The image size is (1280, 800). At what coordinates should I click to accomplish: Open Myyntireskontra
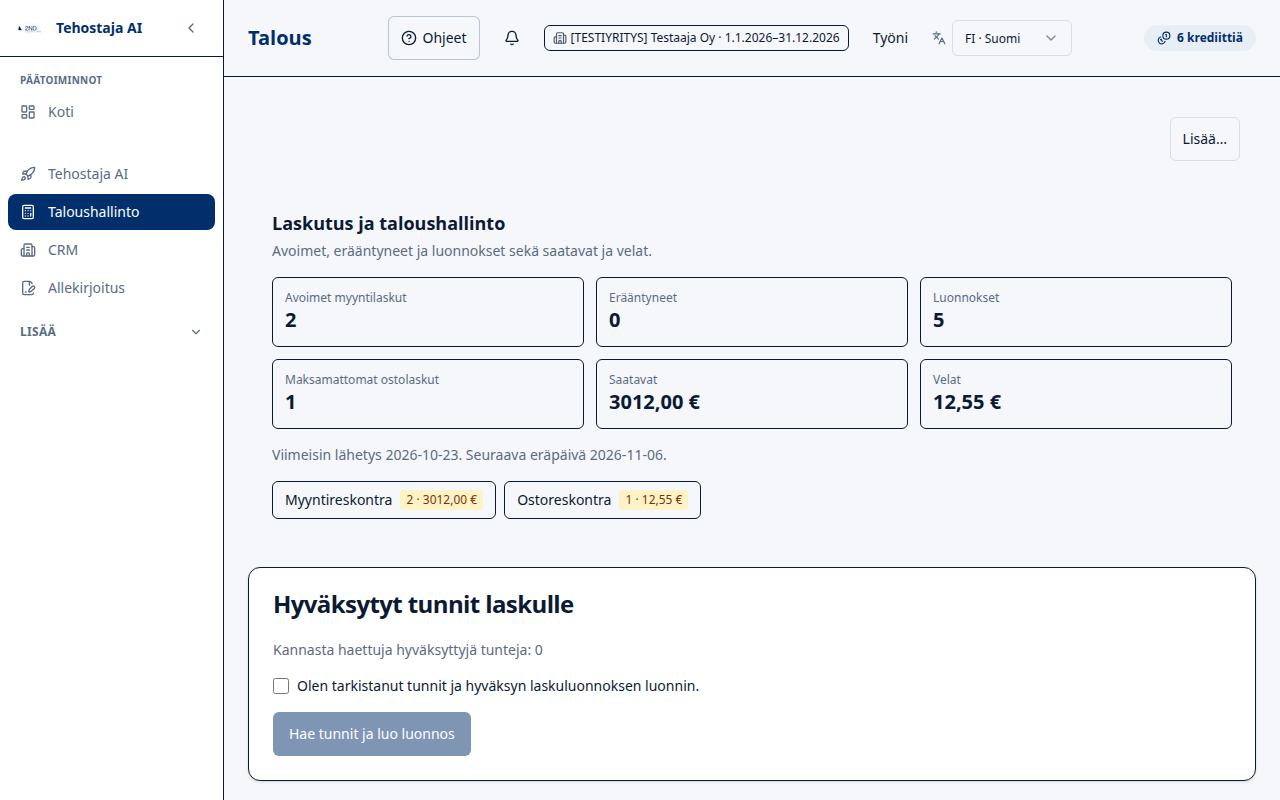point(384,500)
